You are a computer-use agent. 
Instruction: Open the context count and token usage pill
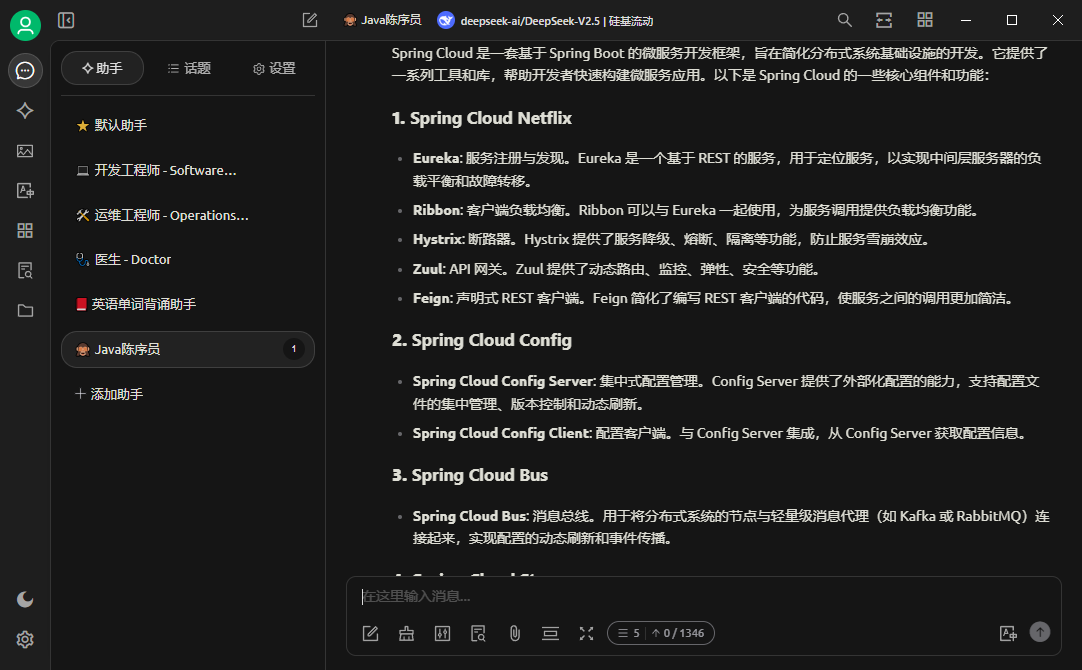pyautogui.click(x=661, y=633)
